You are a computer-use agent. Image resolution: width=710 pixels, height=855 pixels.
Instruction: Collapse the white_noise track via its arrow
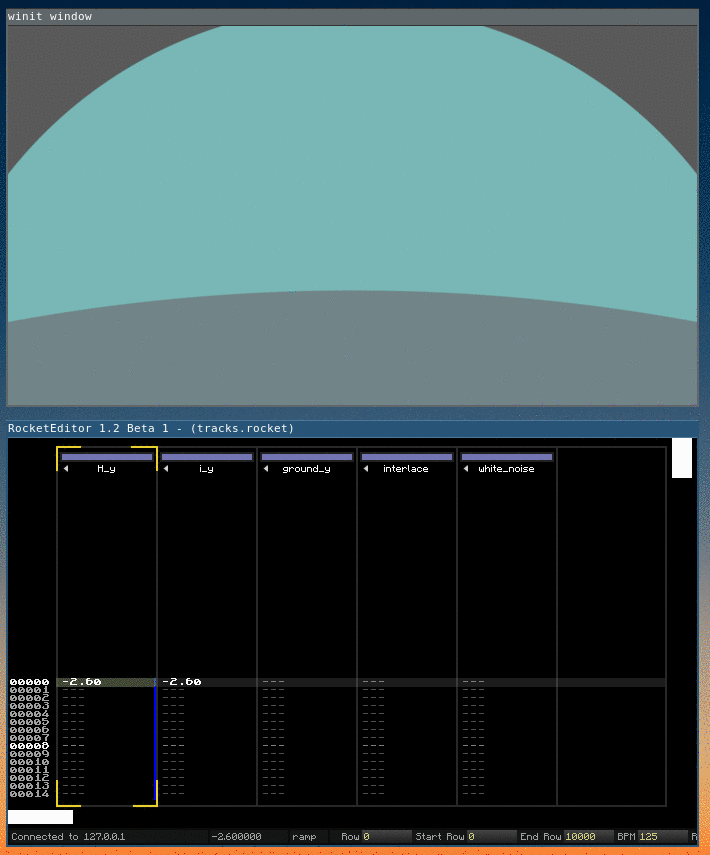click(x=466, y=469)
